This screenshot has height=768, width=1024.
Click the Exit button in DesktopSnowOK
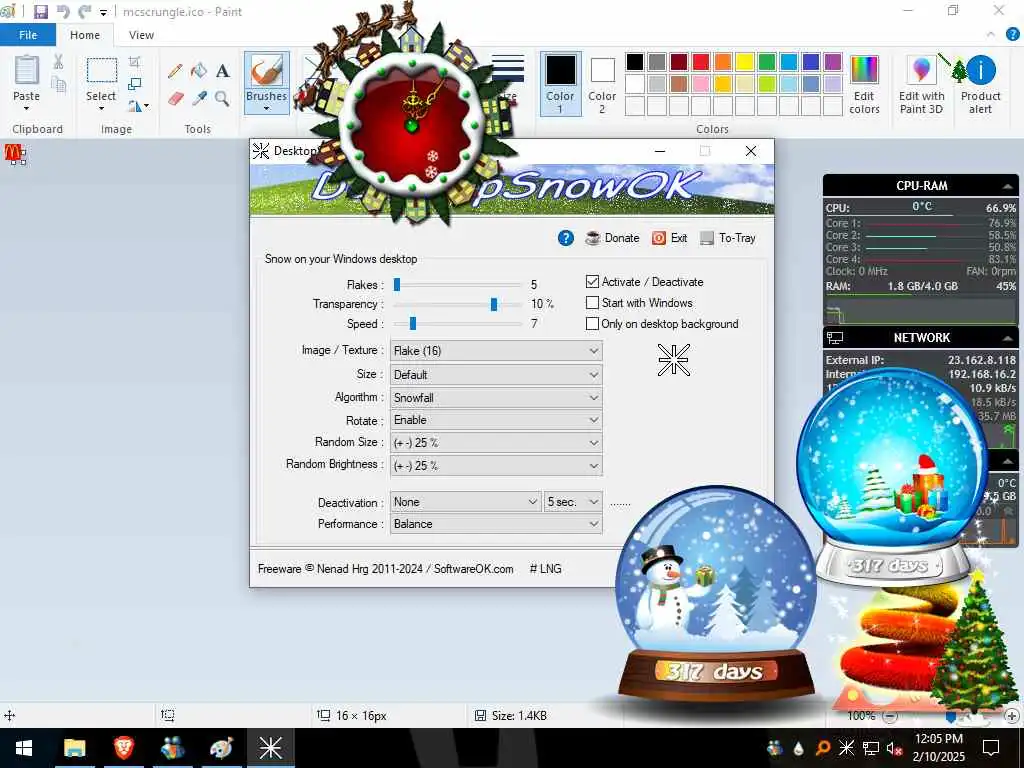click(x=669, y=238)
